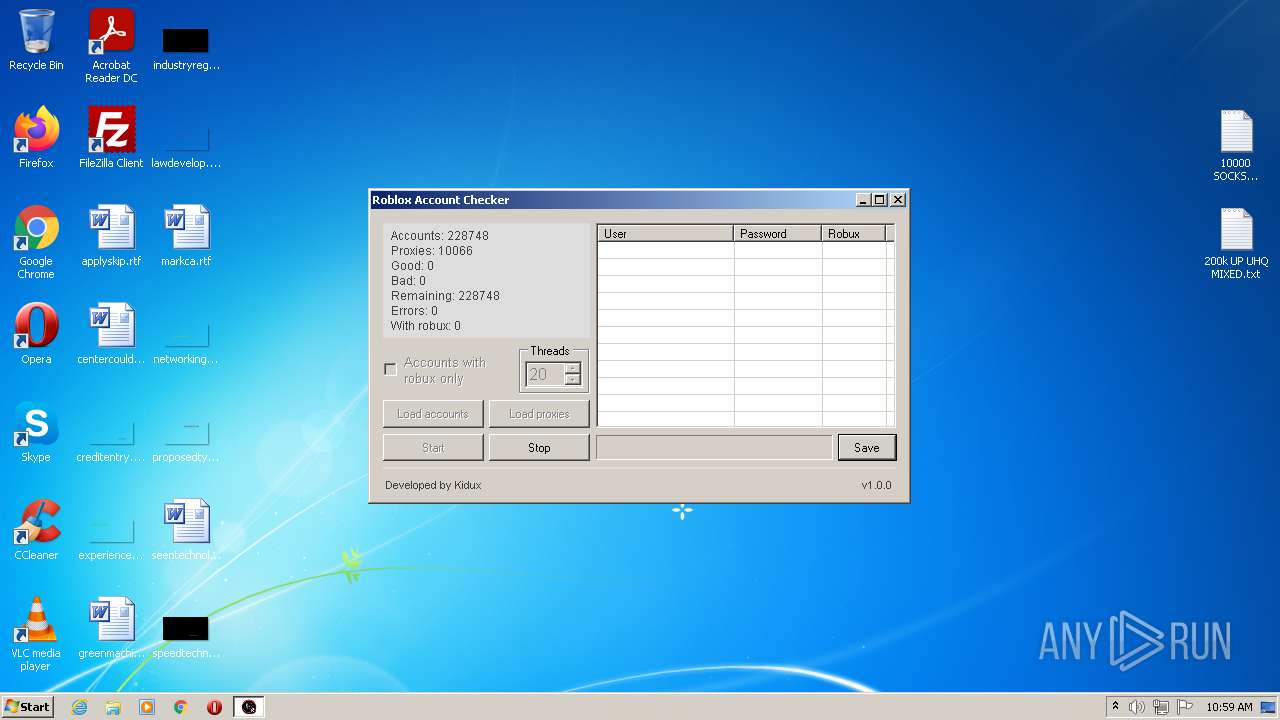Click the Load proxies button

[539, 414]
